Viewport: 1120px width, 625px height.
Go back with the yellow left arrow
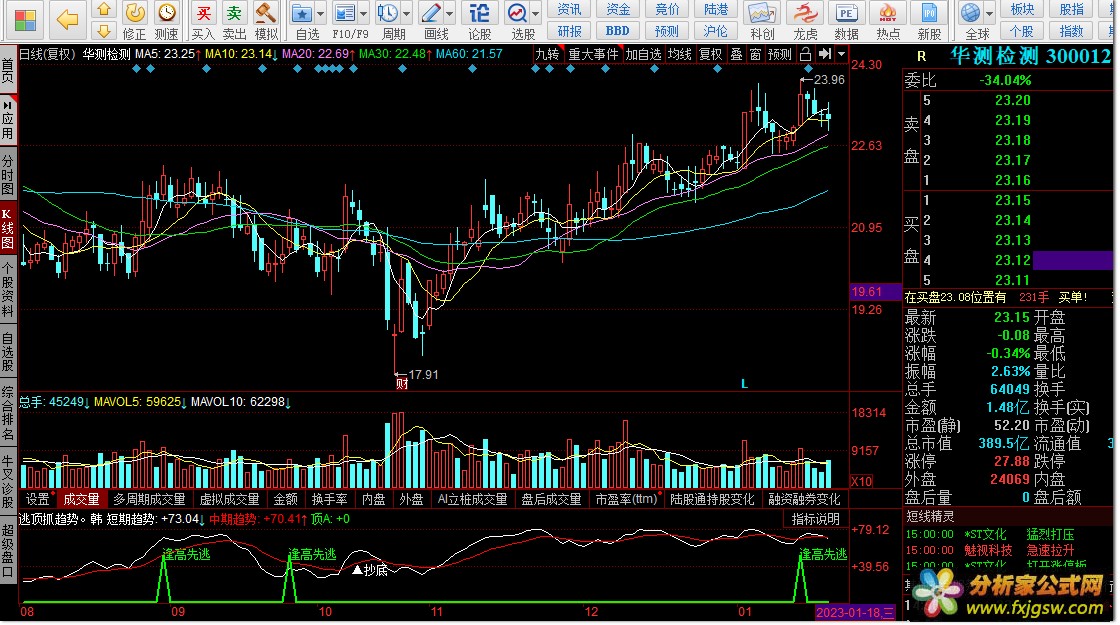67,20
